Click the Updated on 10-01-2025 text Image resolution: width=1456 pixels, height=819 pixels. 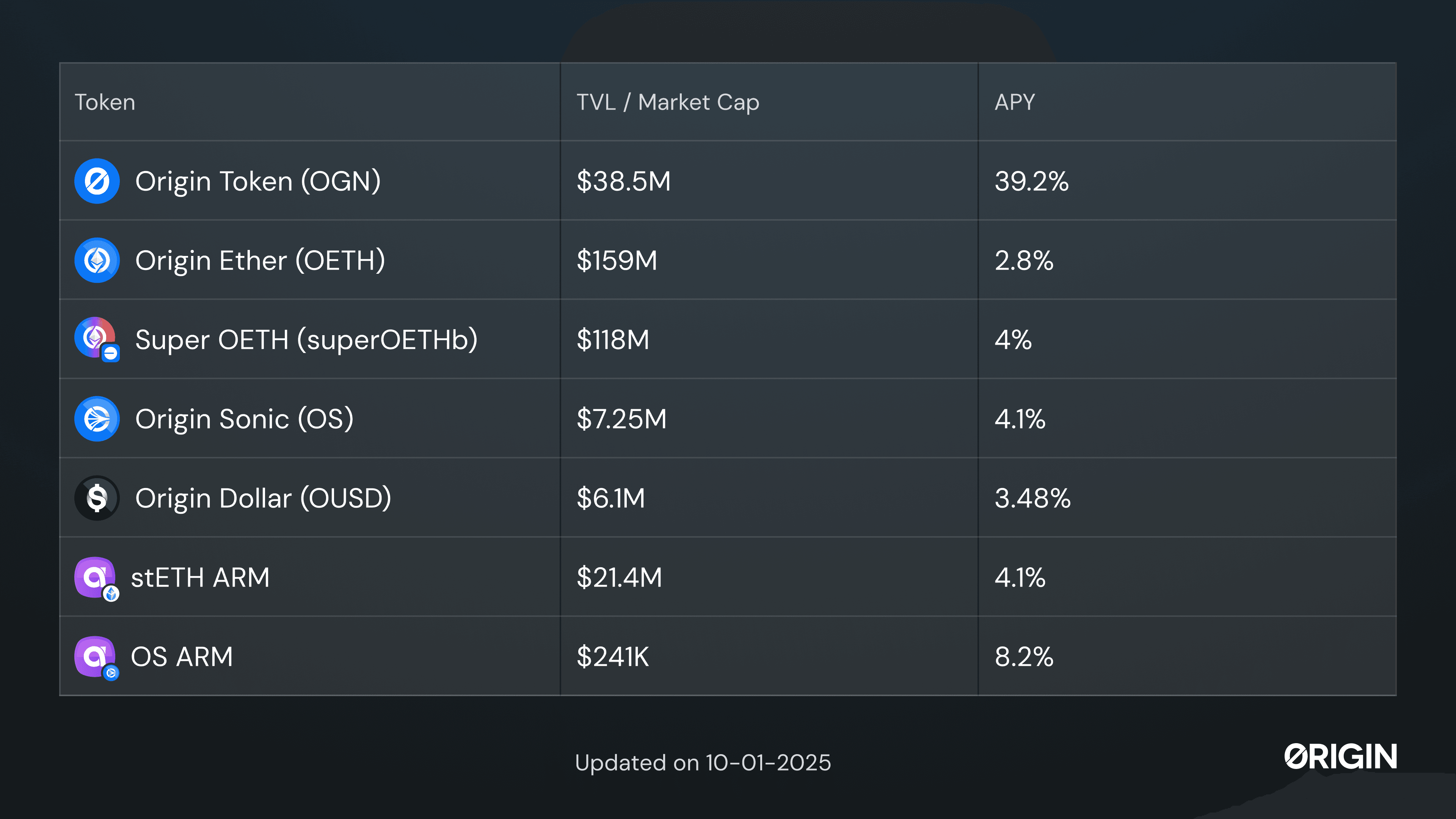tap(703, 763)
